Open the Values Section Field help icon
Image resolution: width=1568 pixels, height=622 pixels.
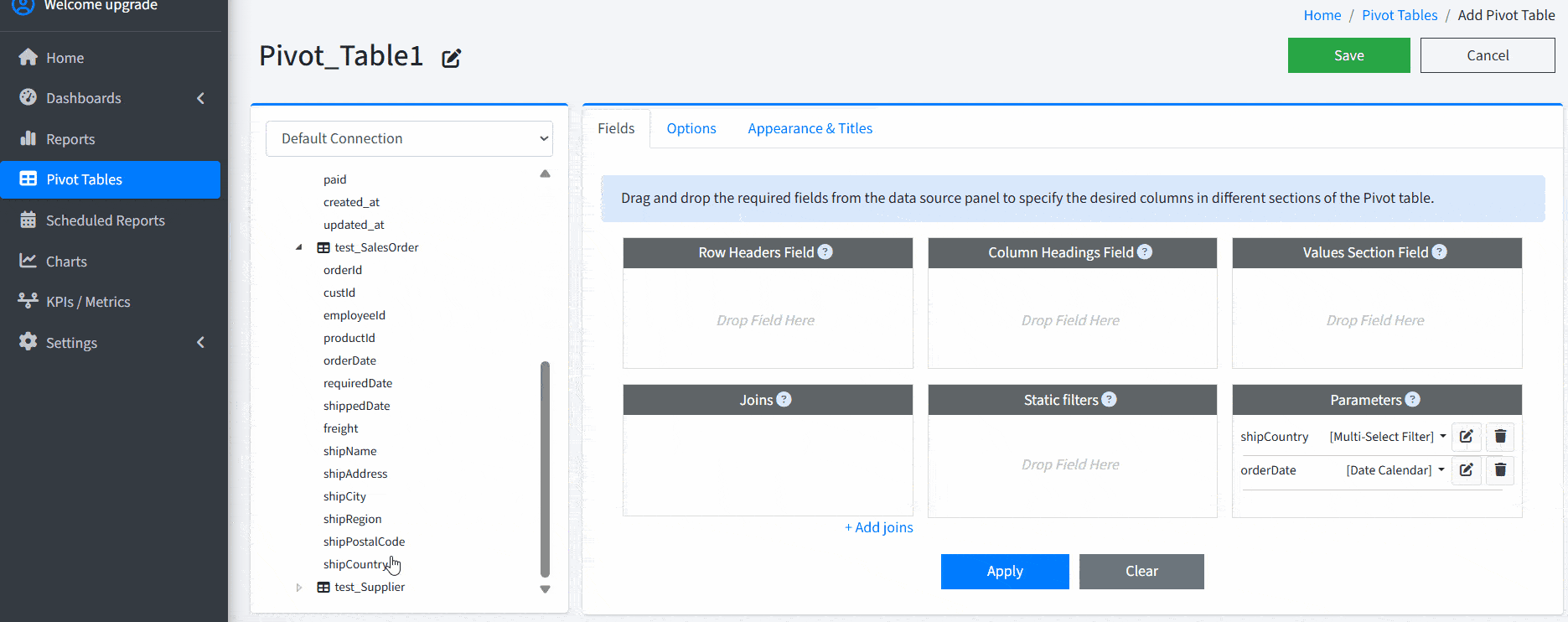[1439, 252]
